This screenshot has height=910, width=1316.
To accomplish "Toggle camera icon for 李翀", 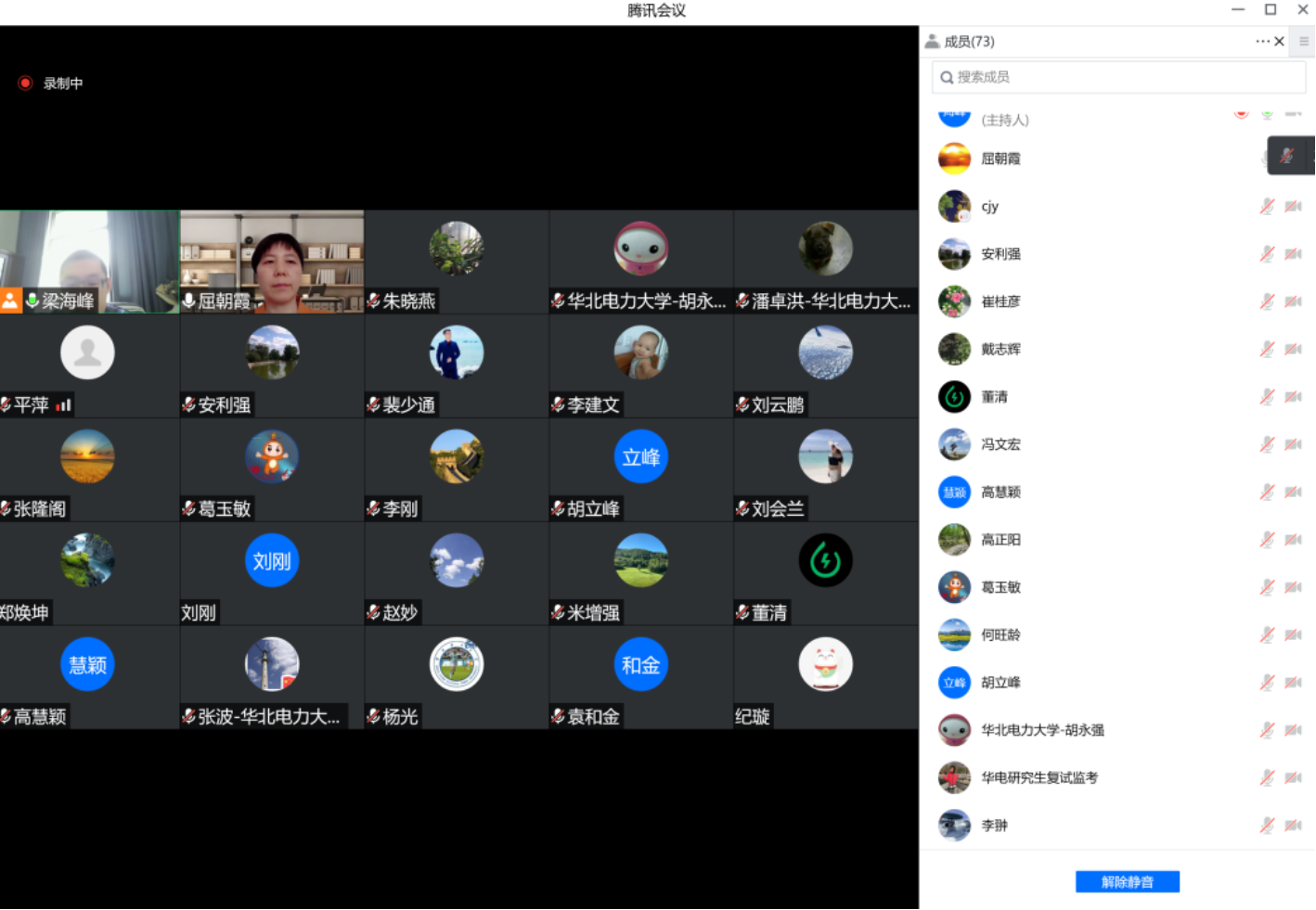I will point(1293,825).
